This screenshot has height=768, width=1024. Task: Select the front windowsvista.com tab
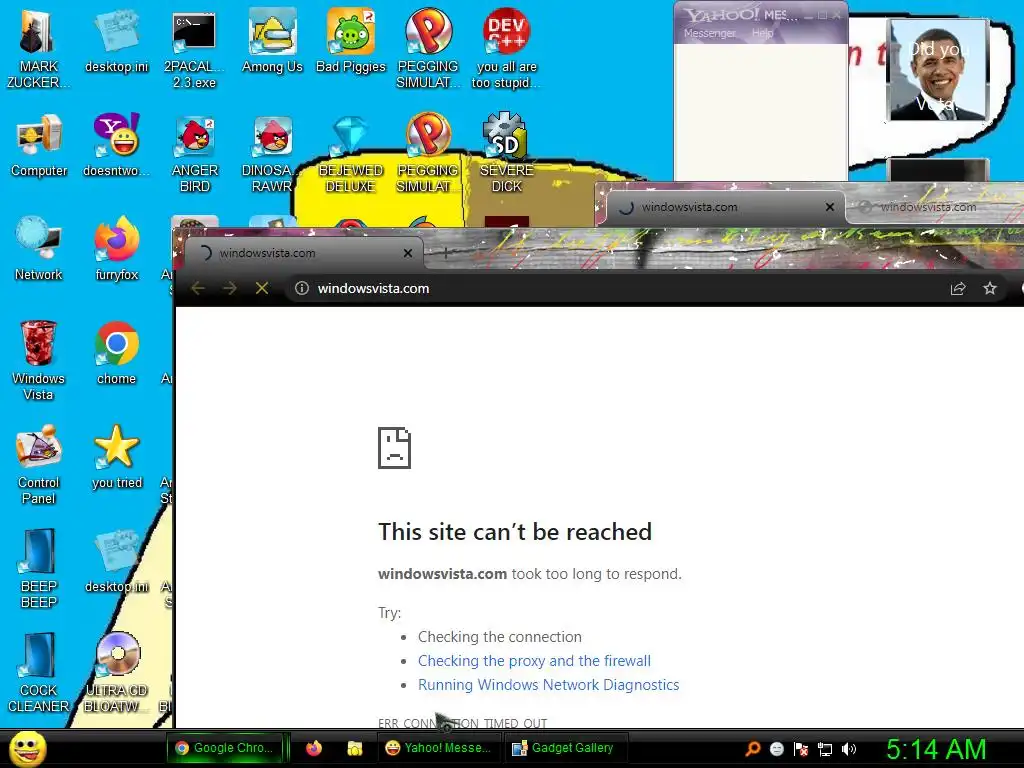pyautogui.click(x=304, y=253)
